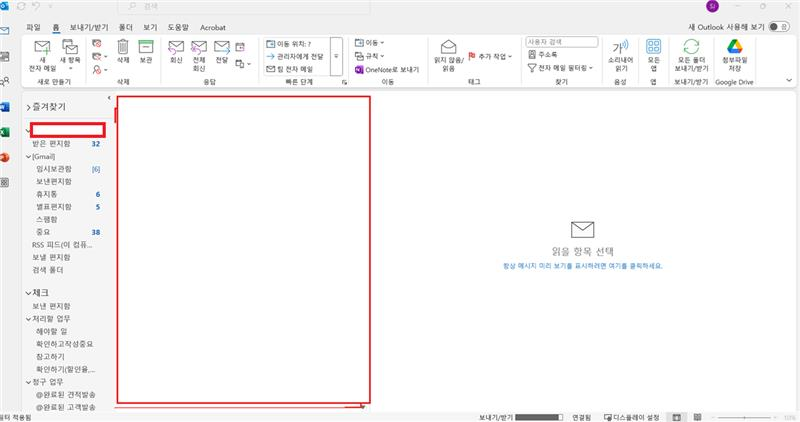The image size is (800, 422).
Task: Collapse the folder pane with the arrow
Action: 109,97
